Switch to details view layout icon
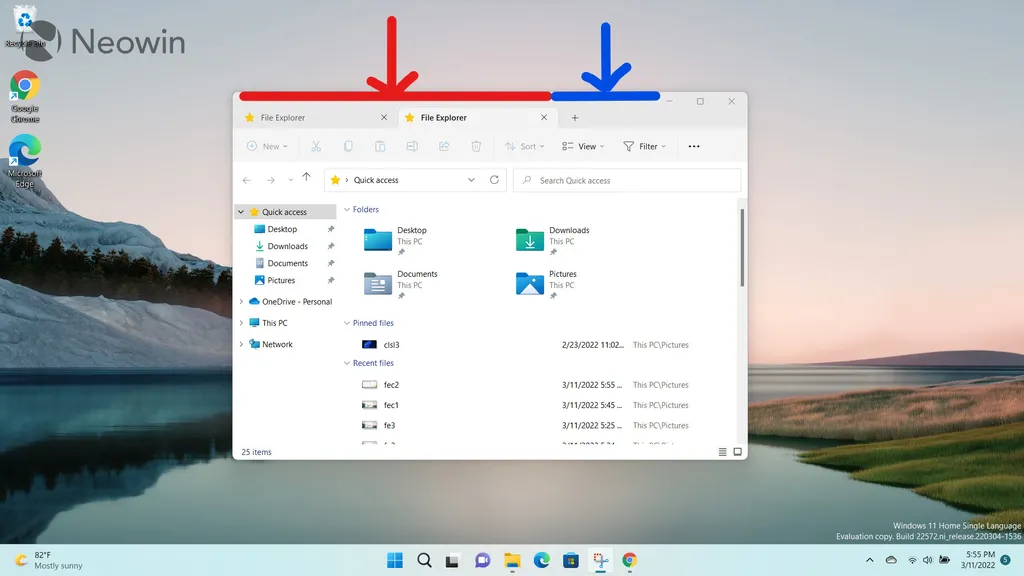 click(x=722, y=452)
